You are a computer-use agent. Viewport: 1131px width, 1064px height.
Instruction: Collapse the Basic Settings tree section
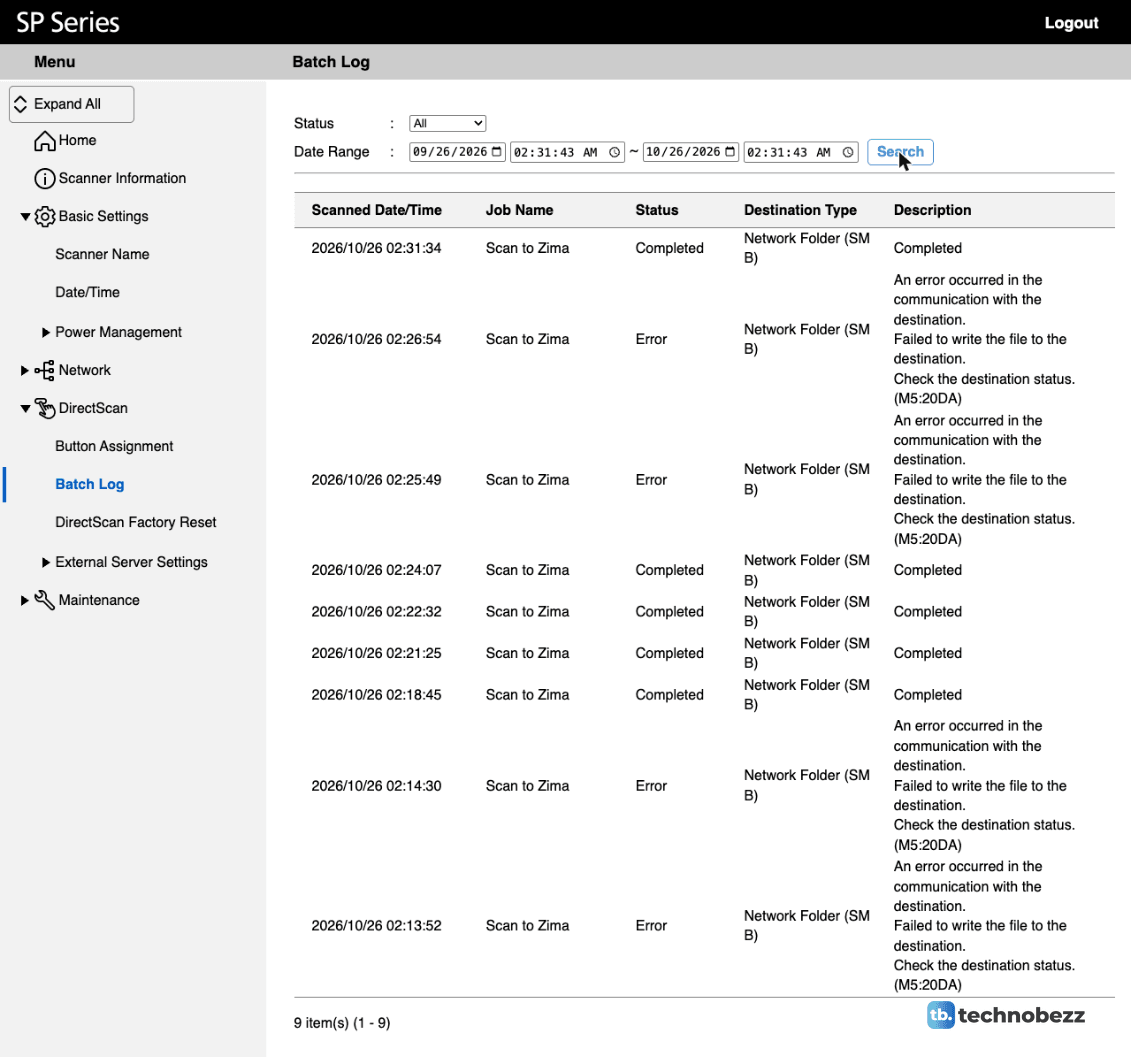click(x=25, y=216)
